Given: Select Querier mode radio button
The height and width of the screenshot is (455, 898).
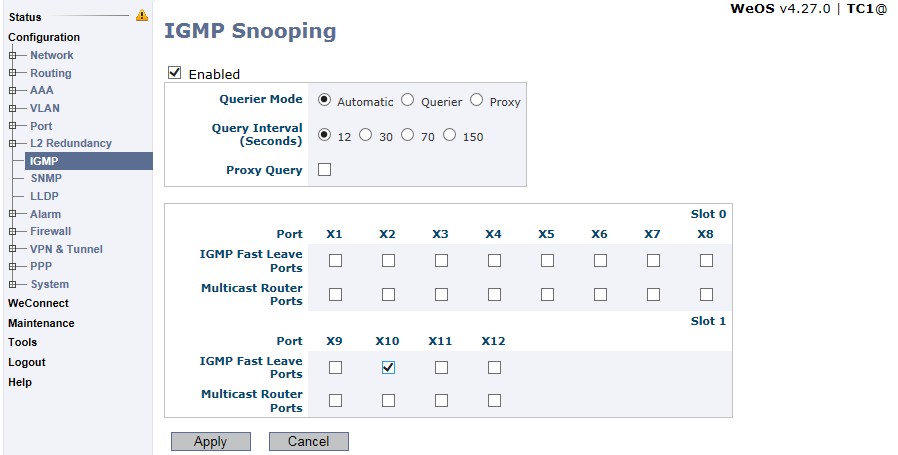Looking at the screenshot, I should click(x=407, y=100).
